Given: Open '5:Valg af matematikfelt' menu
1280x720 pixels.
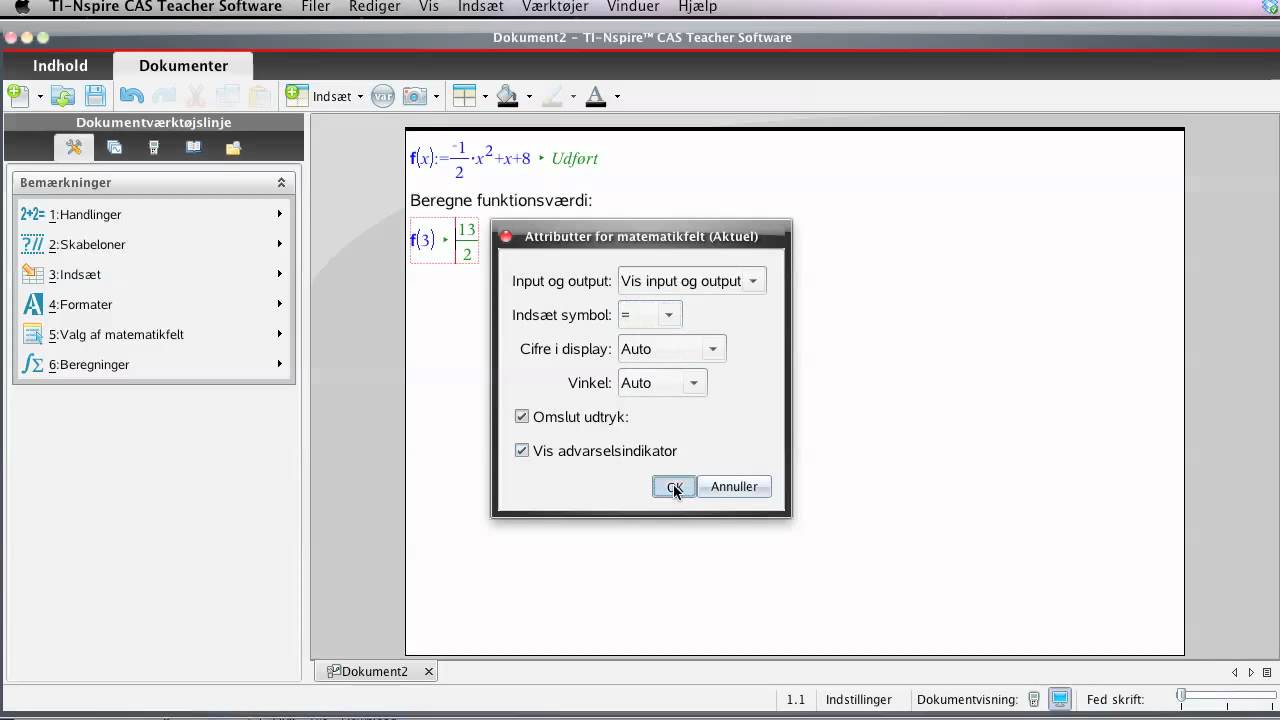Looking at the screenshot, I should click(154, 334).
